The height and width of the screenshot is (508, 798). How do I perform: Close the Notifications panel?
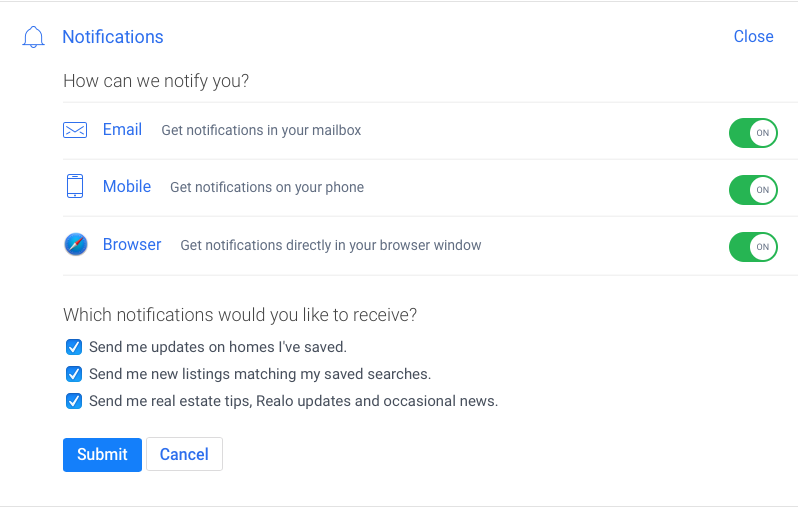753,37
